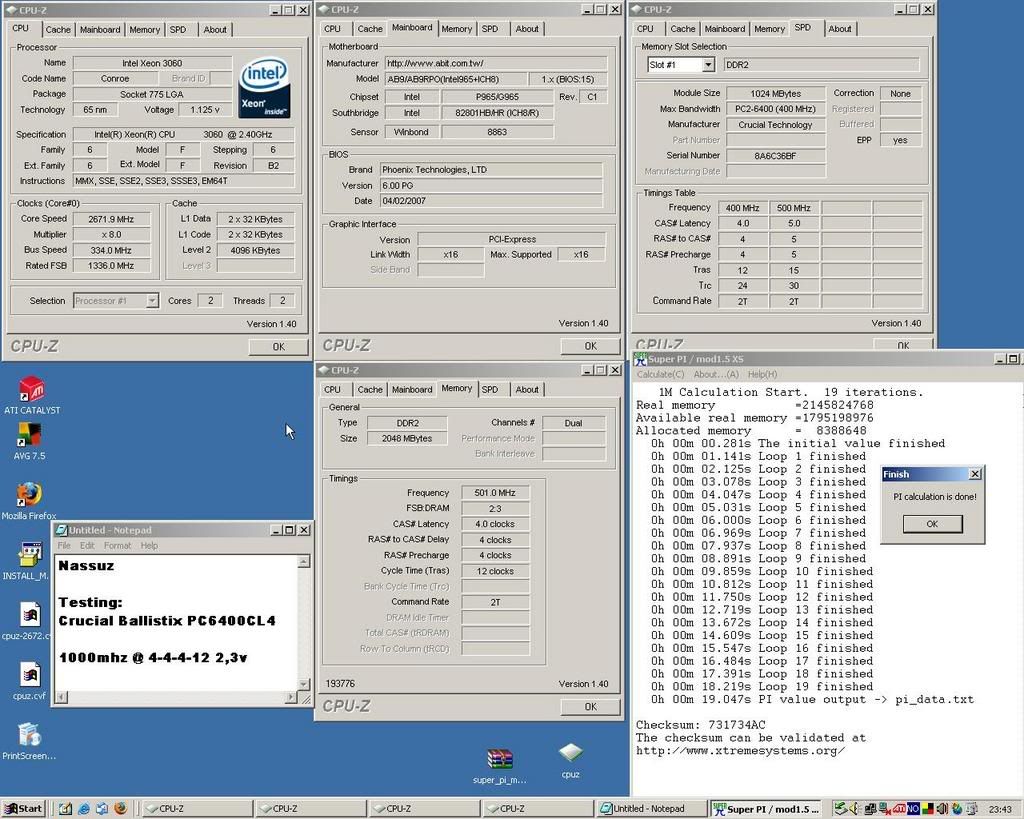
Task: Select the INSTALL_M desktop icon
Action: click(26, 560)
